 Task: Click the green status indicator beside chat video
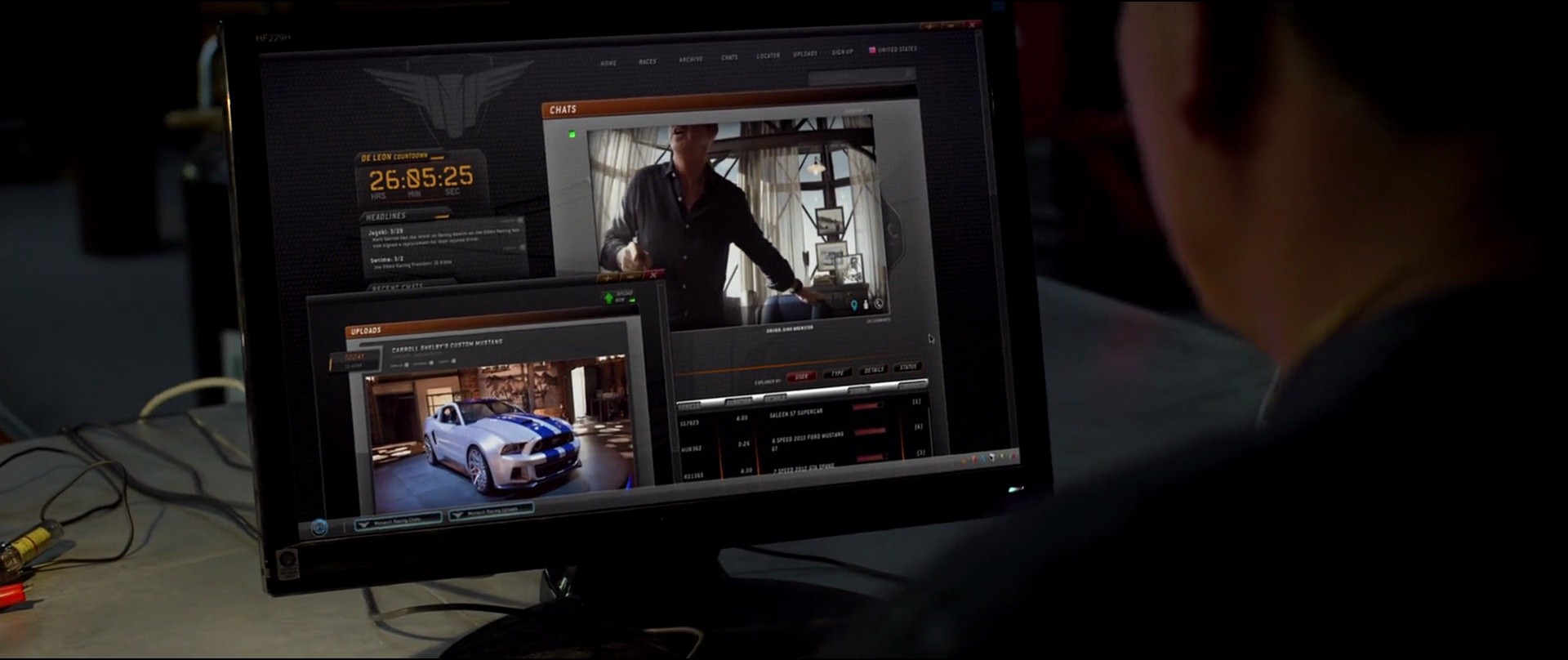pos(572,134)
